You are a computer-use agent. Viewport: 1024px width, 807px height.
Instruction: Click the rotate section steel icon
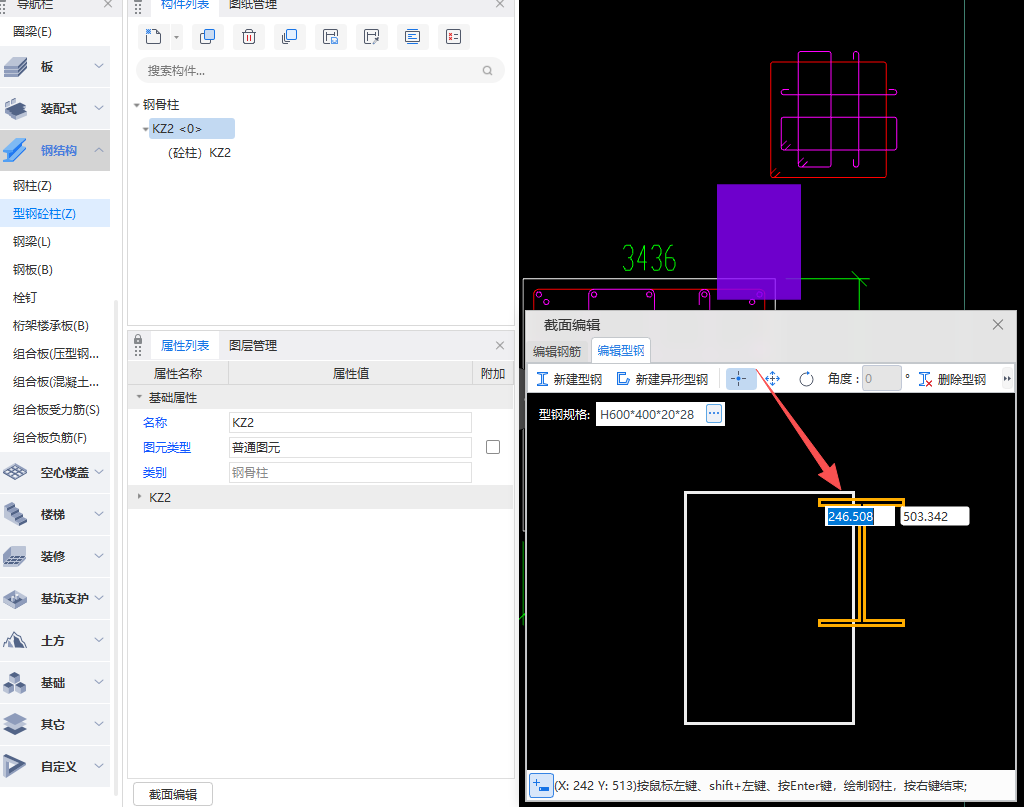(806, 379)
